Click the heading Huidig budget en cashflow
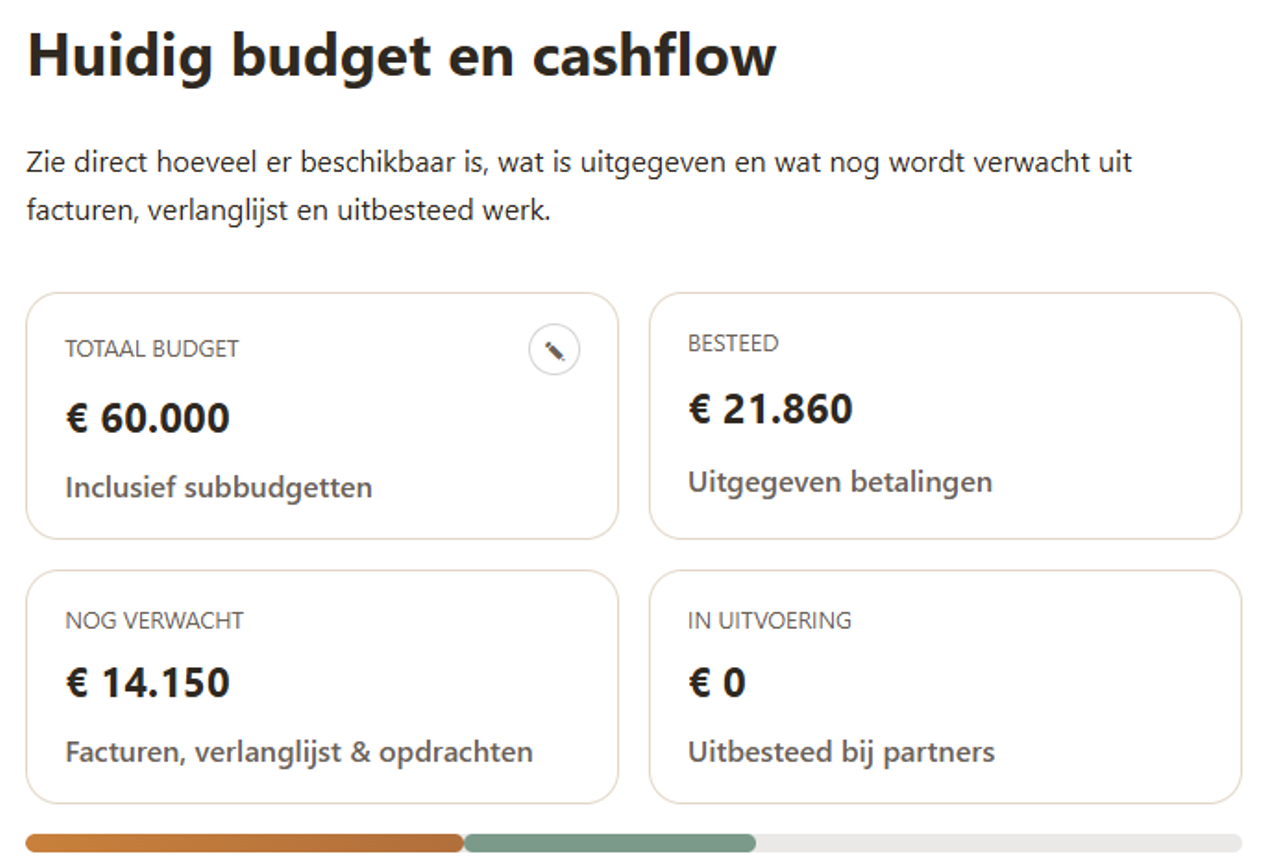 coord(400,57)
